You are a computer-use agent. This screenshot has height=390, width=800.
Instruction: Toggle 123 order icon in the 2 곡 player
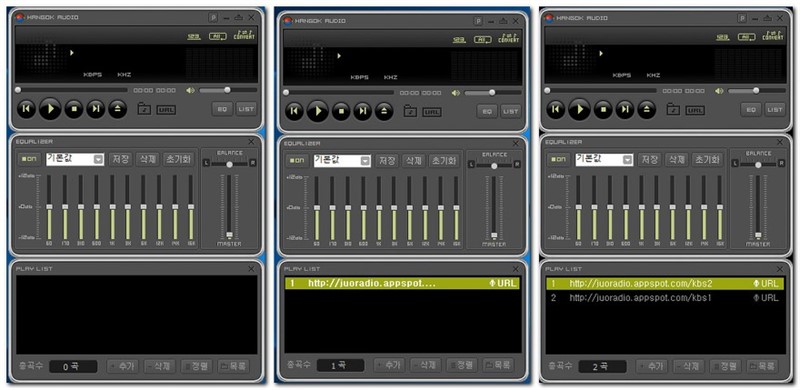[x=722, y=37]
